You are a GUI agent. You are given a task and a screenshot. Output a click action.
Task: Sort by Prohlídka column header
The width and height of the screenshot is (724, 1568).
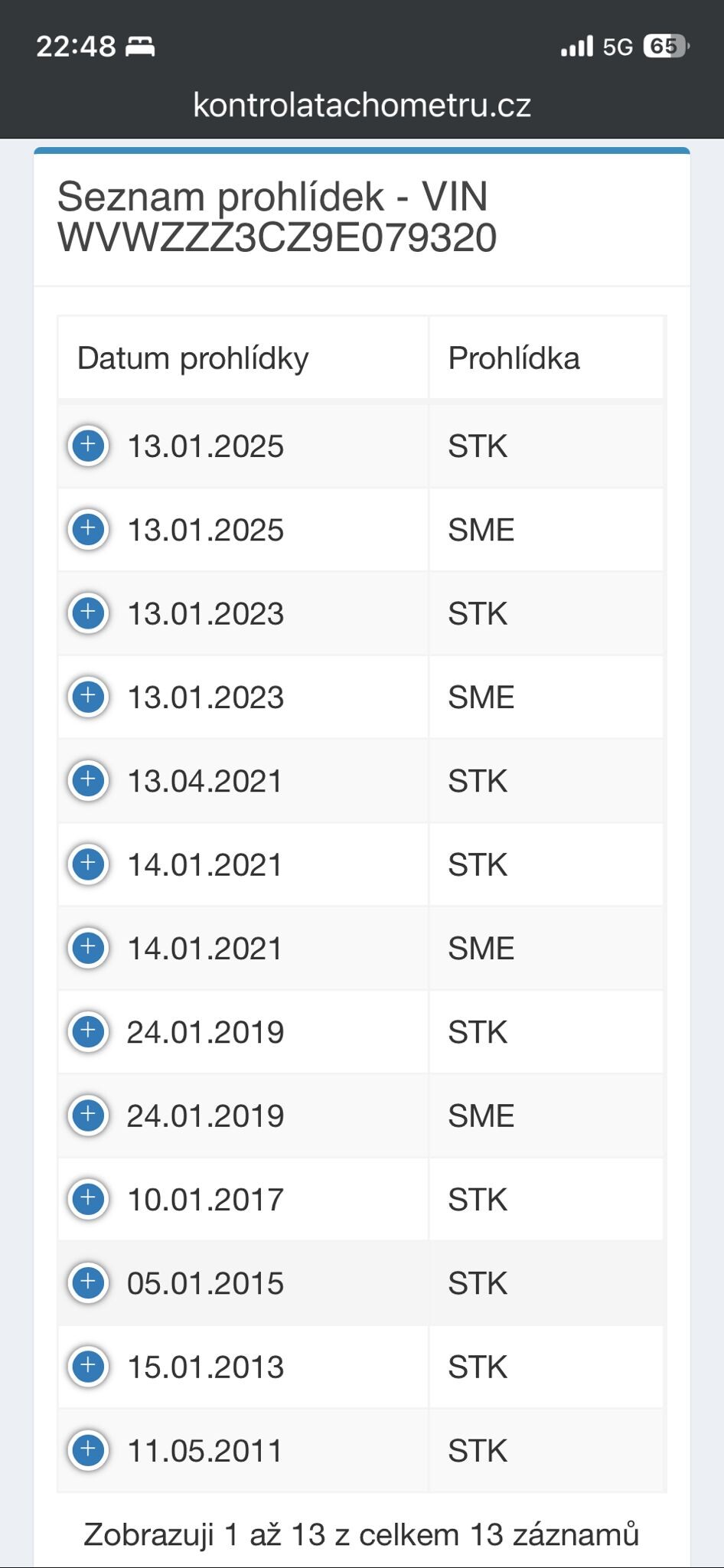514,358
